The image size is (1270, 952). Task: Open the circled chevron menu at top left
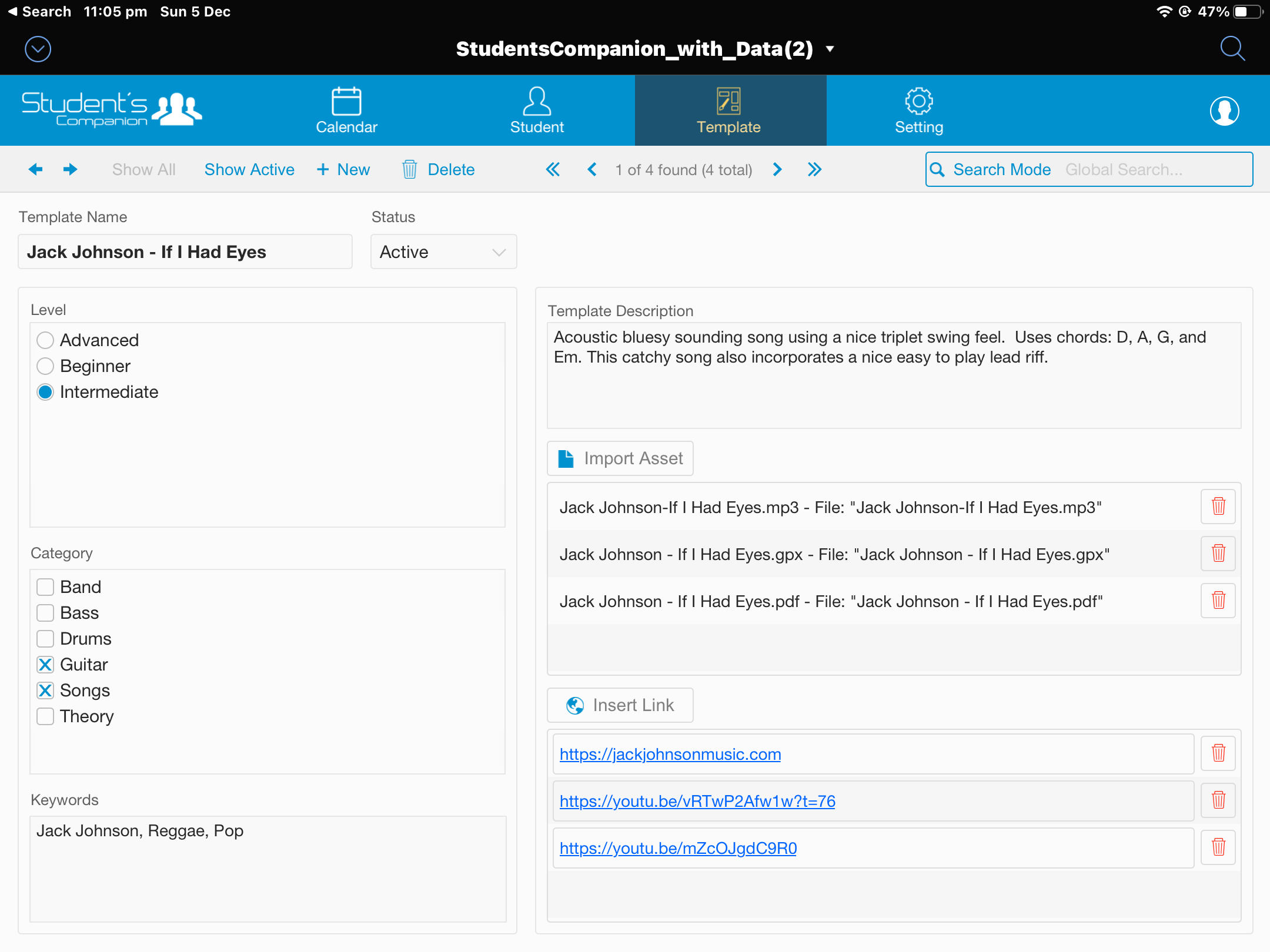coord(38,49)
